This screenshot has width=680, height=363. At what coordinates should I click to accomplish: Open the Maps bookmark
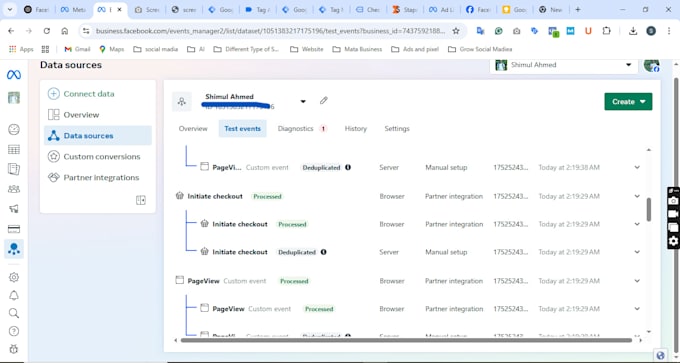click(111, 49)
